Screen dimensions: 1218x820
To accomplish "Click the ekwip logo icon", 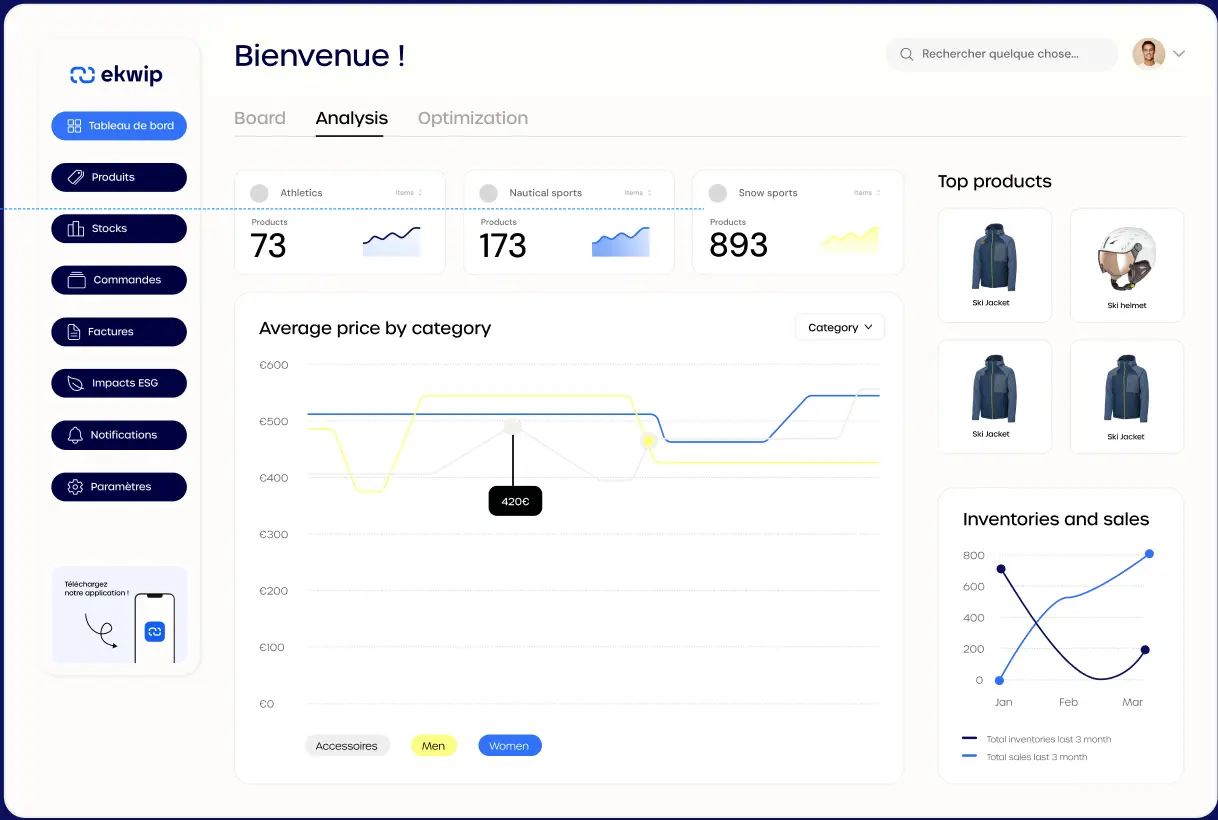I will 82,75.
